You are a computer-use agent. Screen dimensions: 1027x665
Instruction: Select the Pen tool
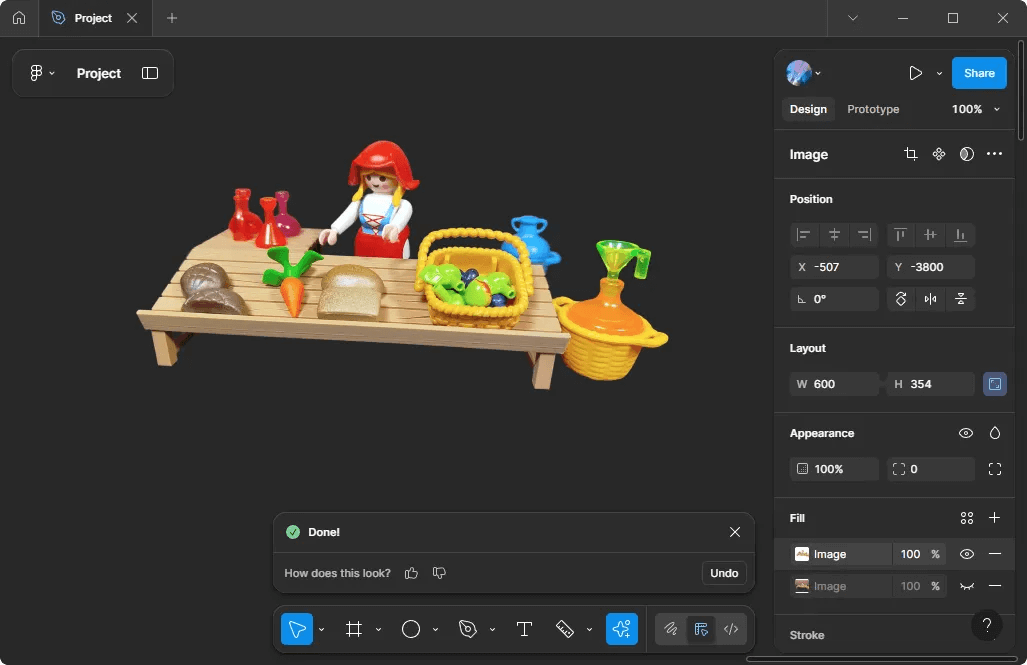tap(468, 629)
